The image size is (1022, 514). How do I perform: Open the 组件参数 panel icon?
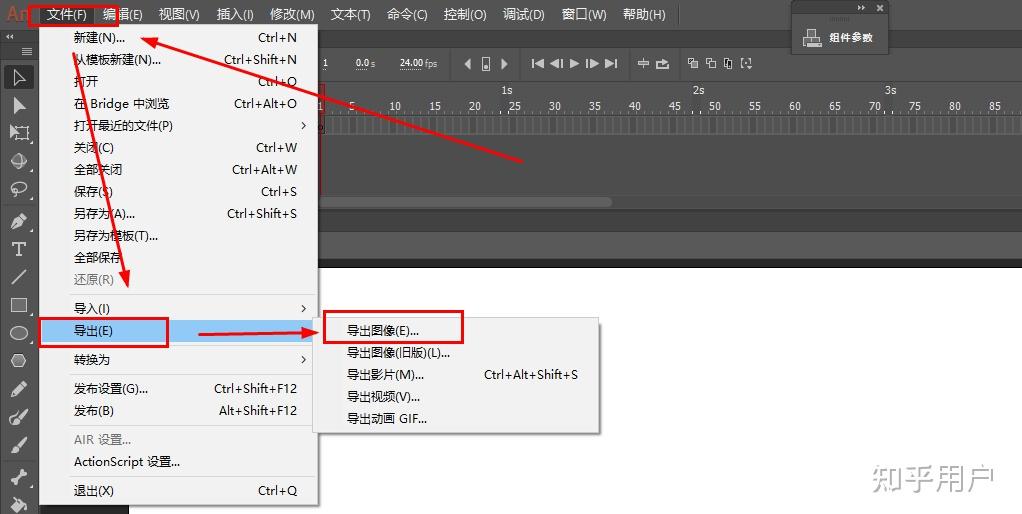(x=812, y=38)
